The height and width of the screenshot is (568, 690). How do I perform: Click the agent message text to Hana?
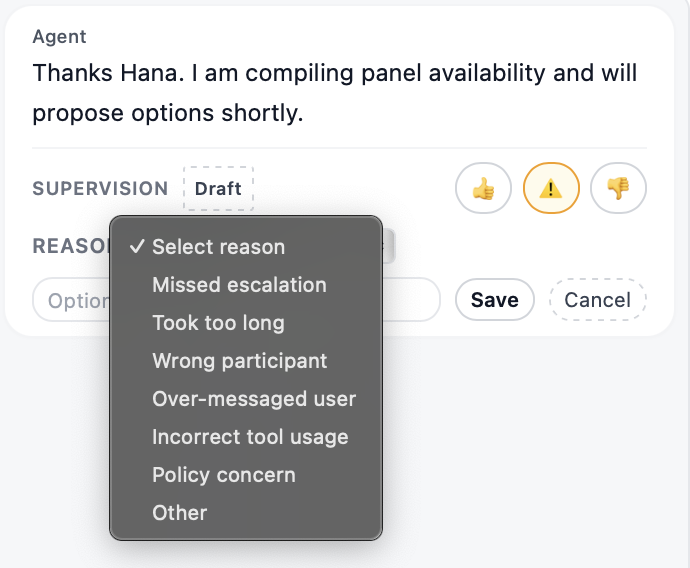pos(334,93)
